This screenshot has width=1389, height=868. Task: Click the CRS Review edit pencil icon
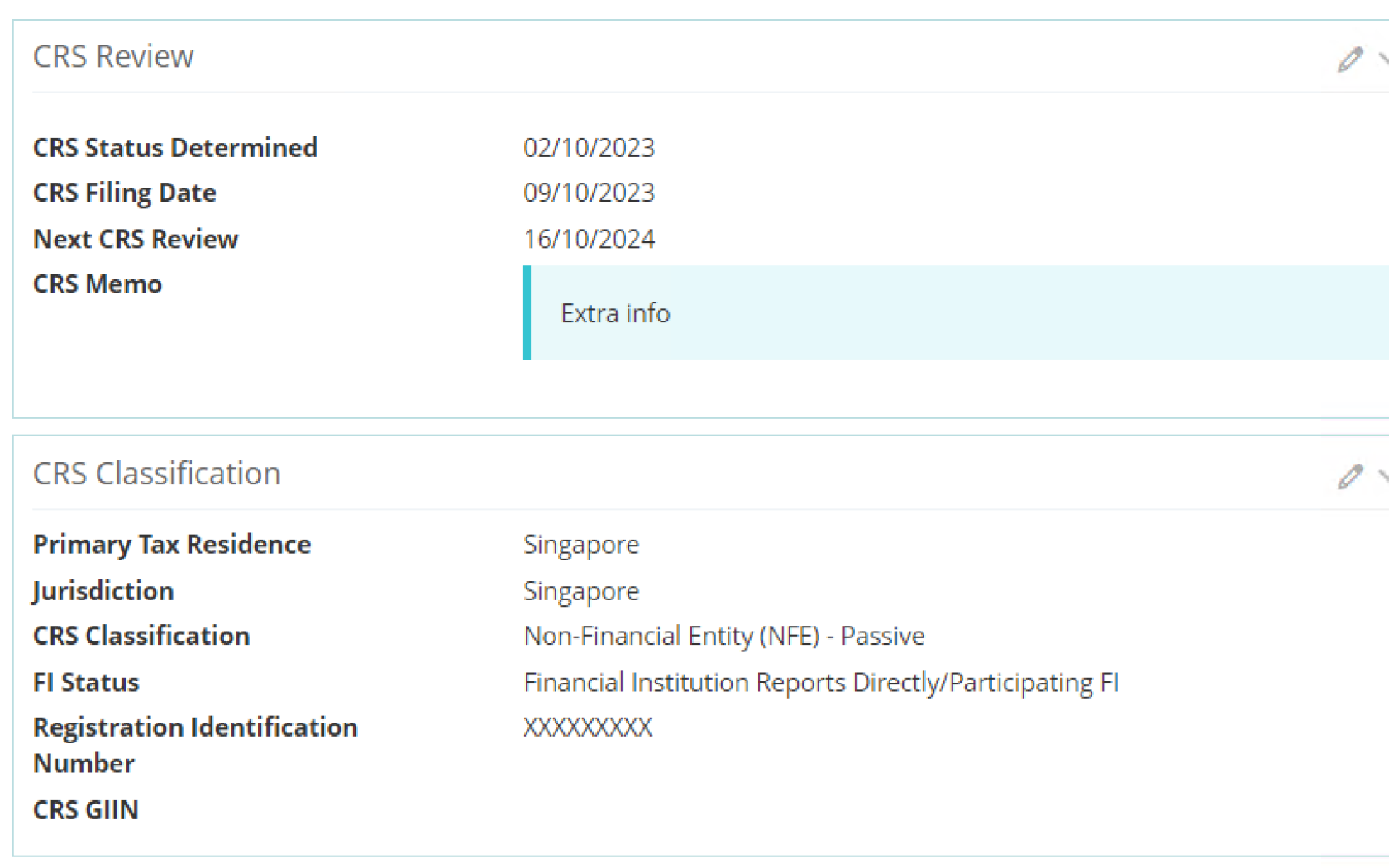[x=1349, y=60]
